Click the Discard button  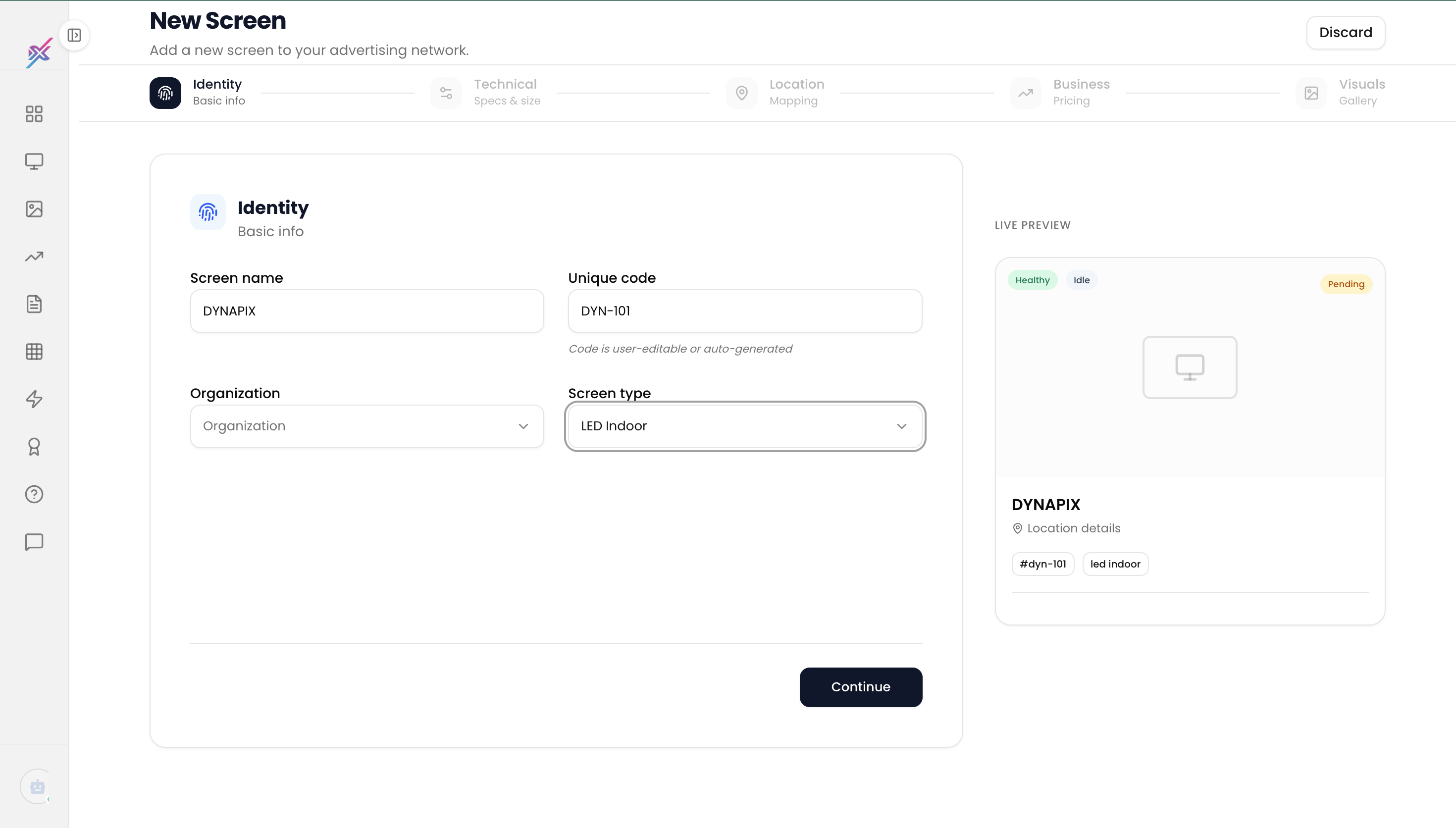click(x=1346, y=32)
